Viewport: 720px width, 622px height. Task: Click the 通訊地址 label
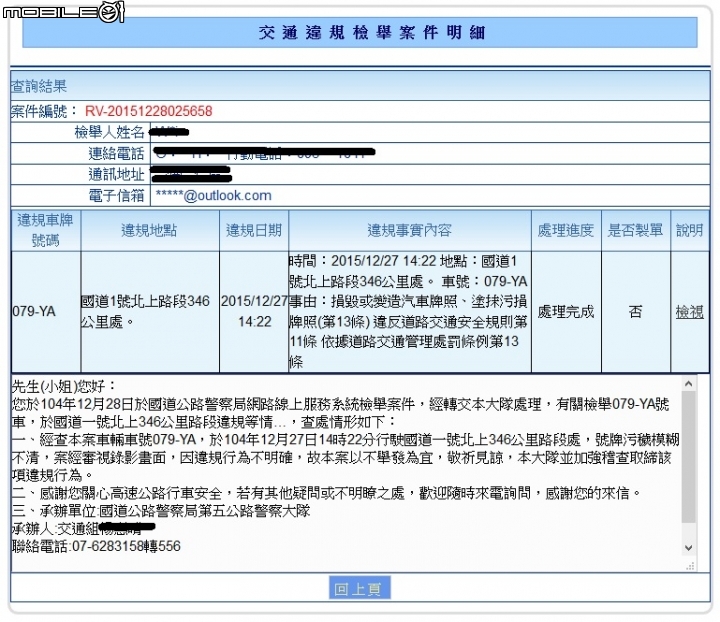(117, 174)
